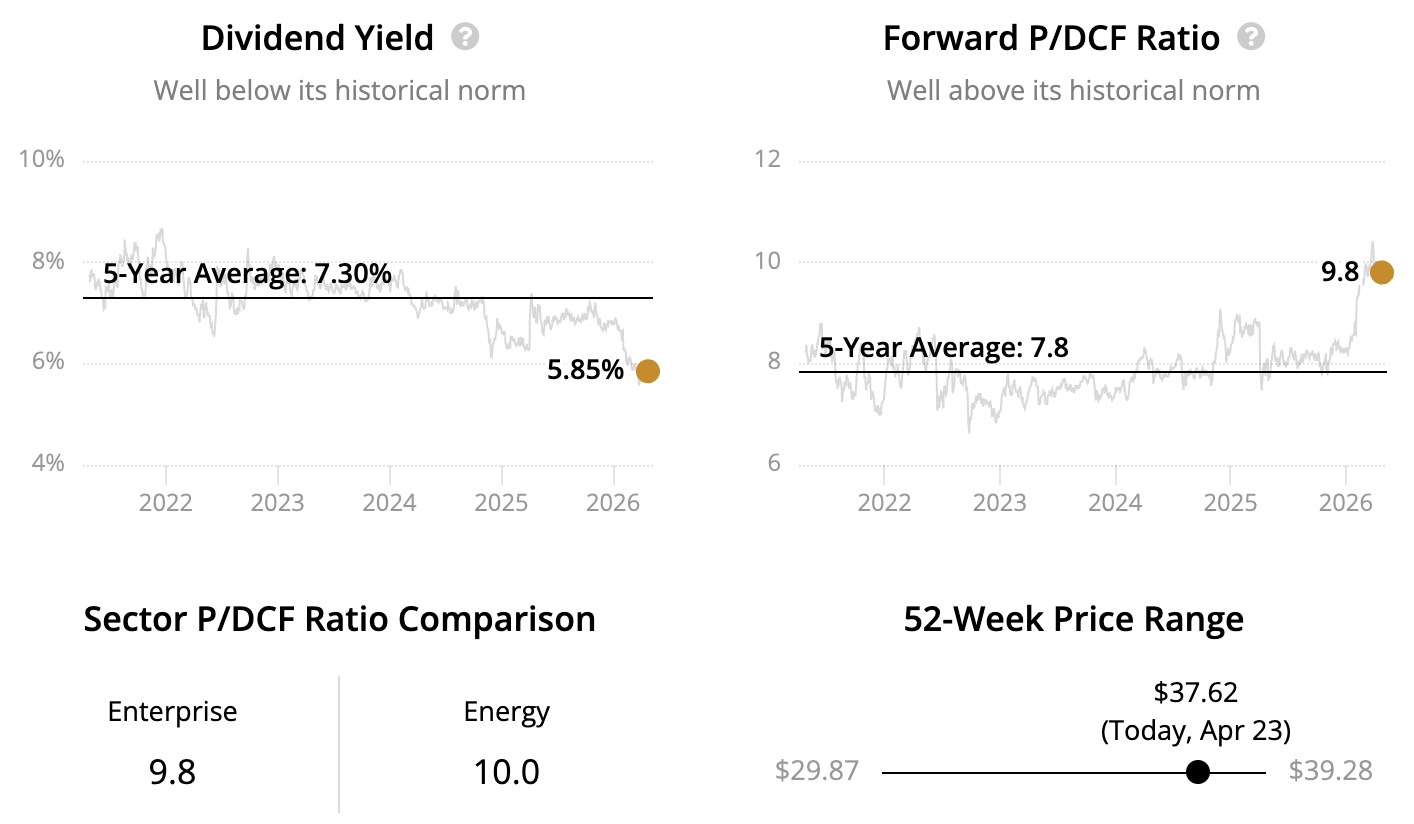Select the Enterprise P/DCF value 9.8

click(172, 772)
